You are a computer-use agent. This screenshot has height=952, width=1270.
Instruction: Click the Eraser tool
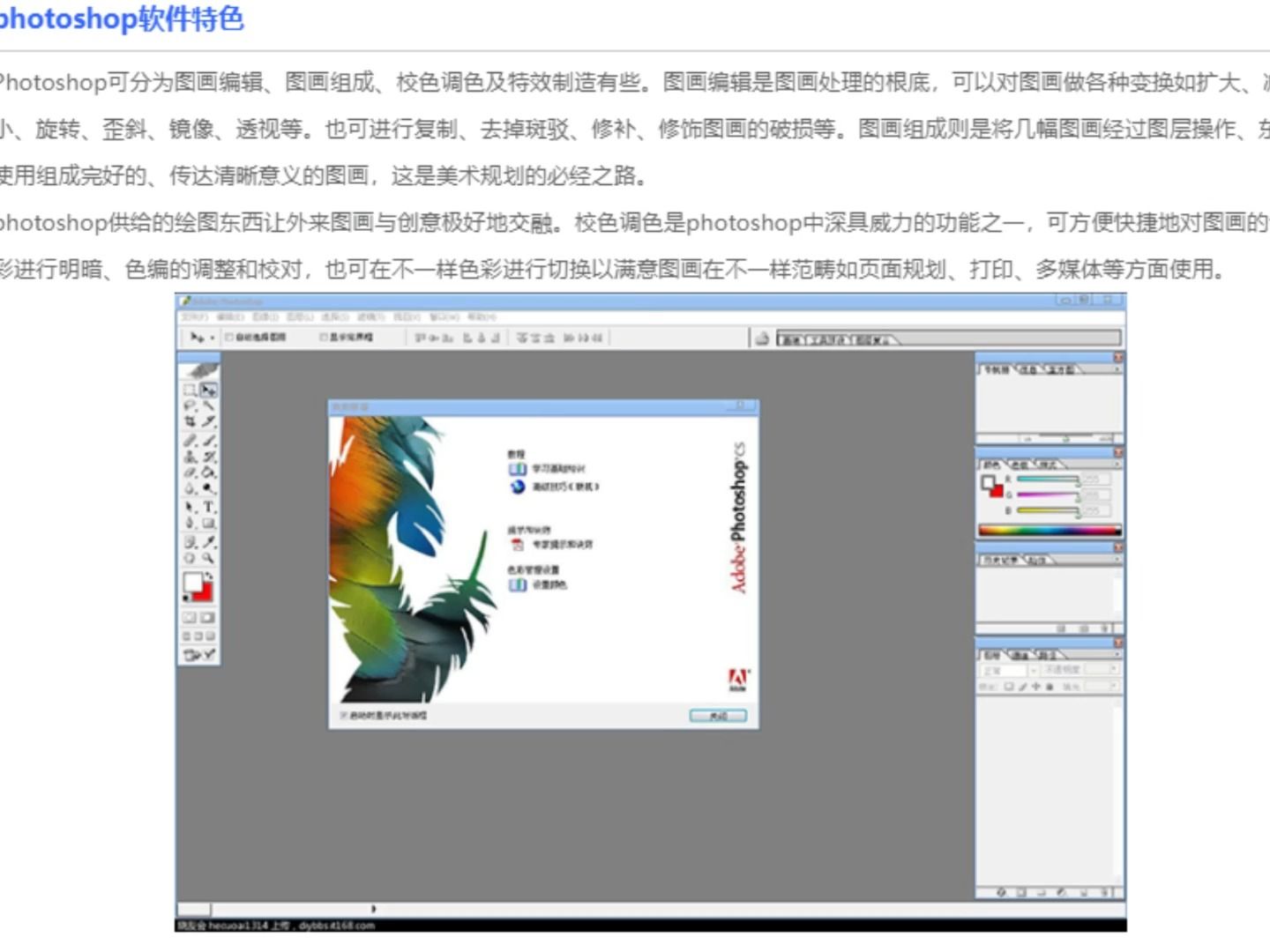pyautogui.click(x=189, y=472)
